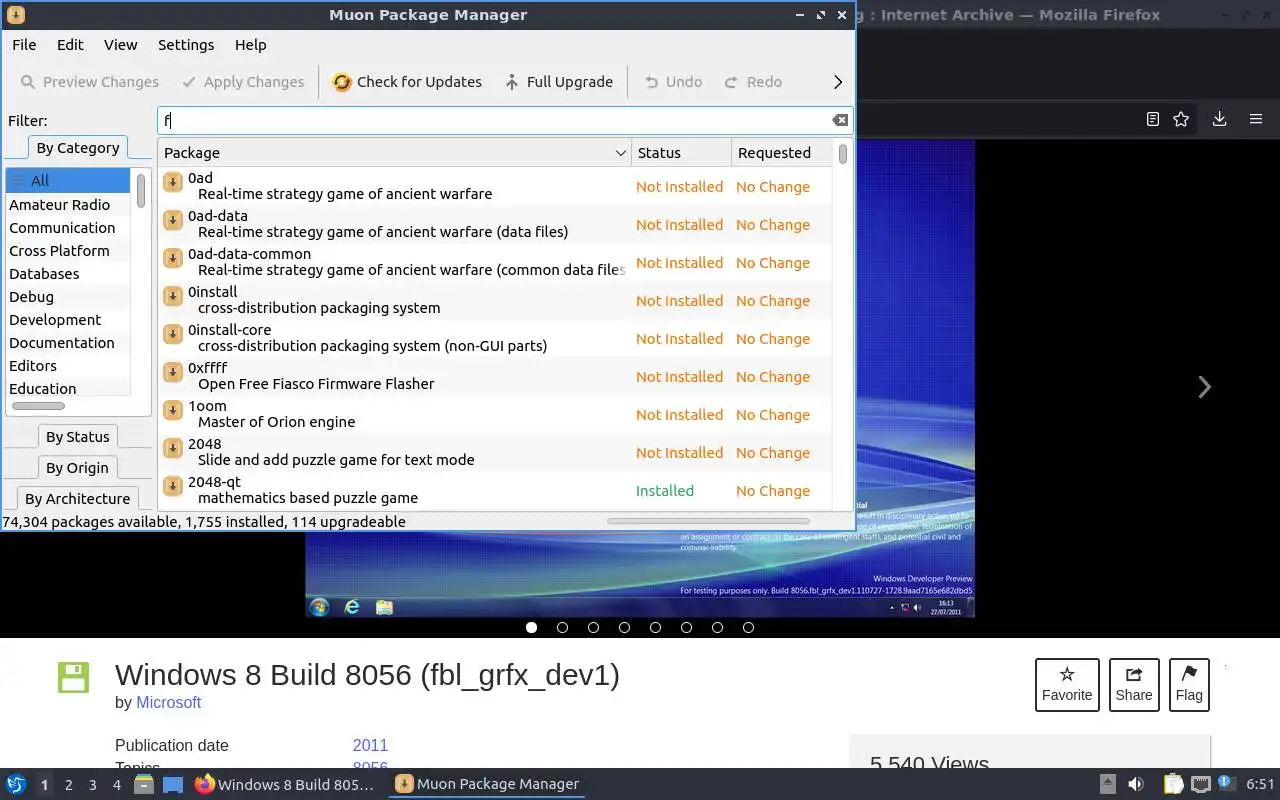The height and width of the screenshot is (800, 1280).
Task: Select the third carousel dot in Firefox
Action: point(593,628)
